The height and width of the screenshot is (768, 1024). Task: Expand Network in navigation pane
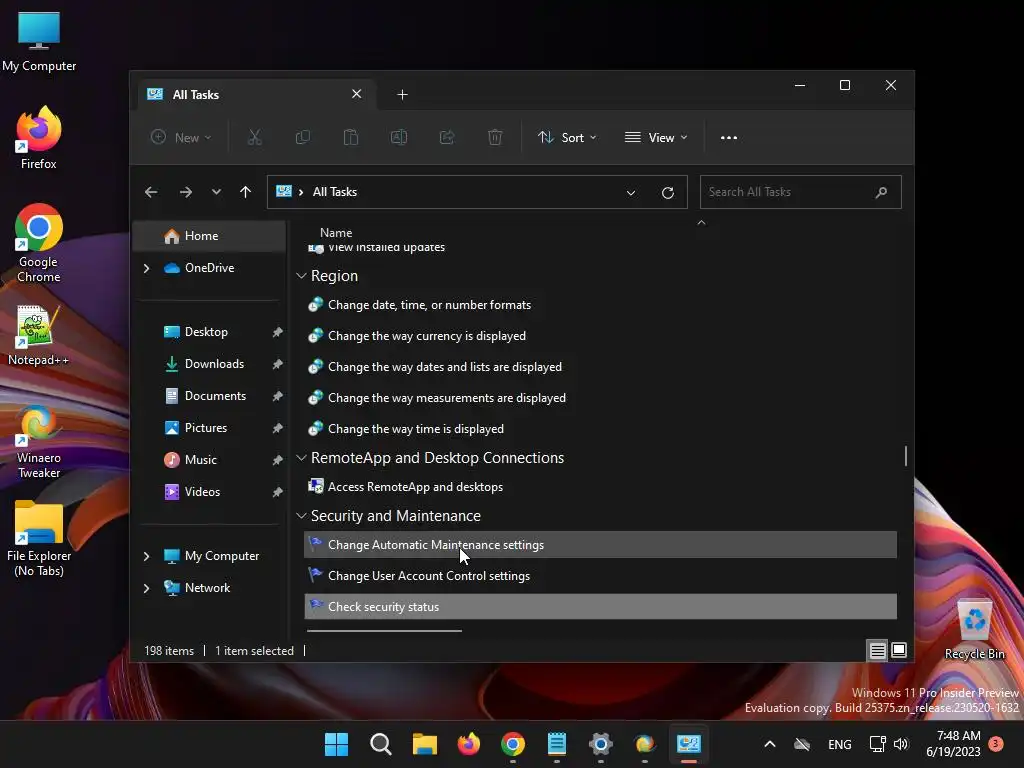(x=147, y=588)
